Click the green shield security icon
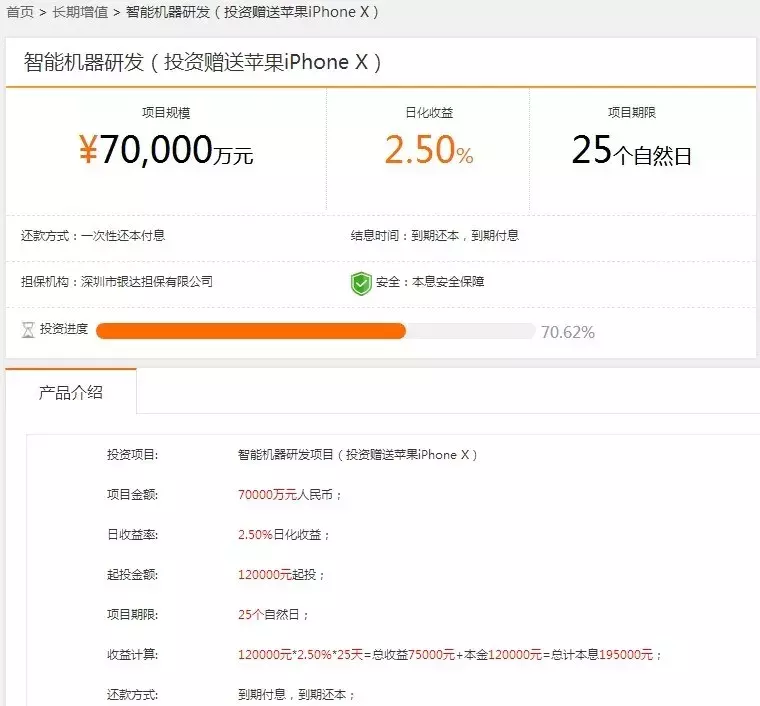 coord(361,283)
